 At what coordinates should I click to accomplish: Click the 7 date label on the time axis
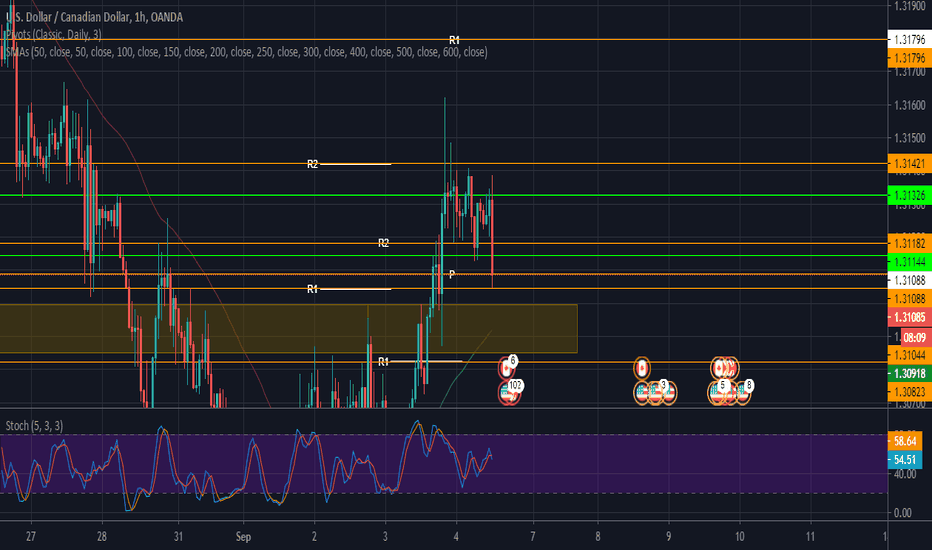(533, 537)
